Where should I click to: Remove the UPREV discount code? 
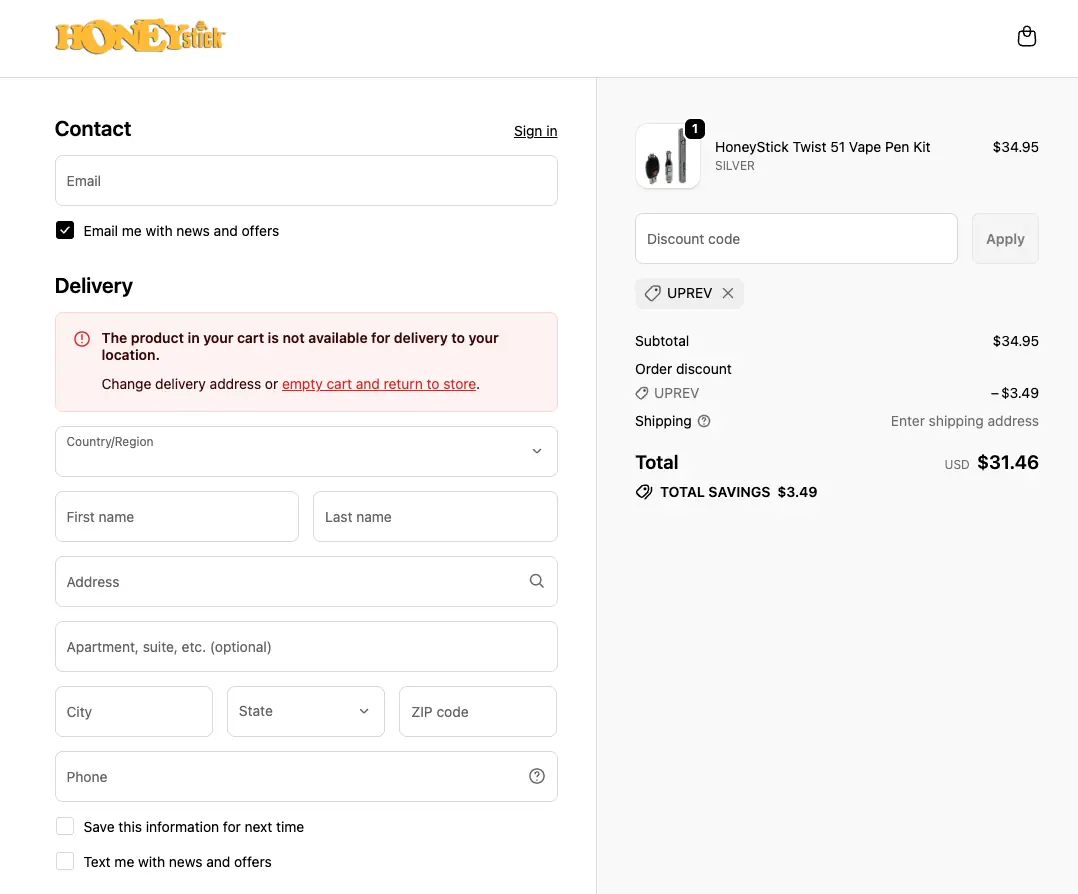tap(728, 293)
